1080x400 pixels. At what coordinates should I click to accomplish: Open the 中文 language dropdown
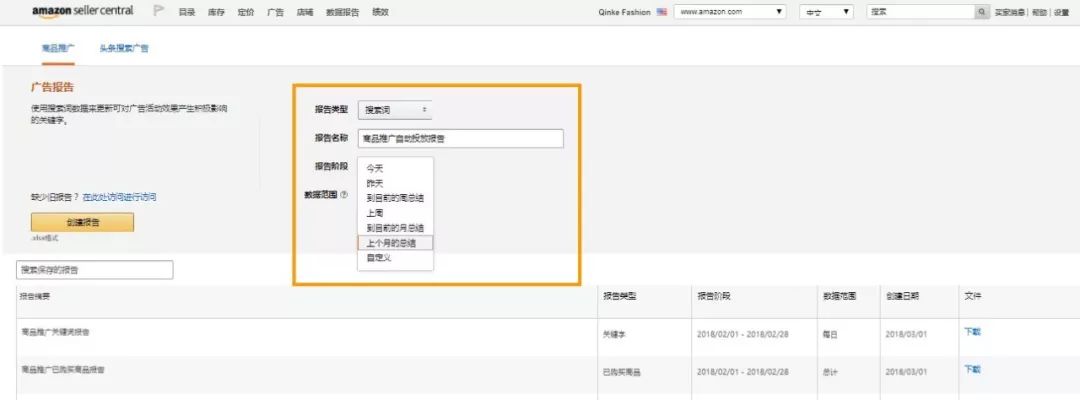(827, 12)
